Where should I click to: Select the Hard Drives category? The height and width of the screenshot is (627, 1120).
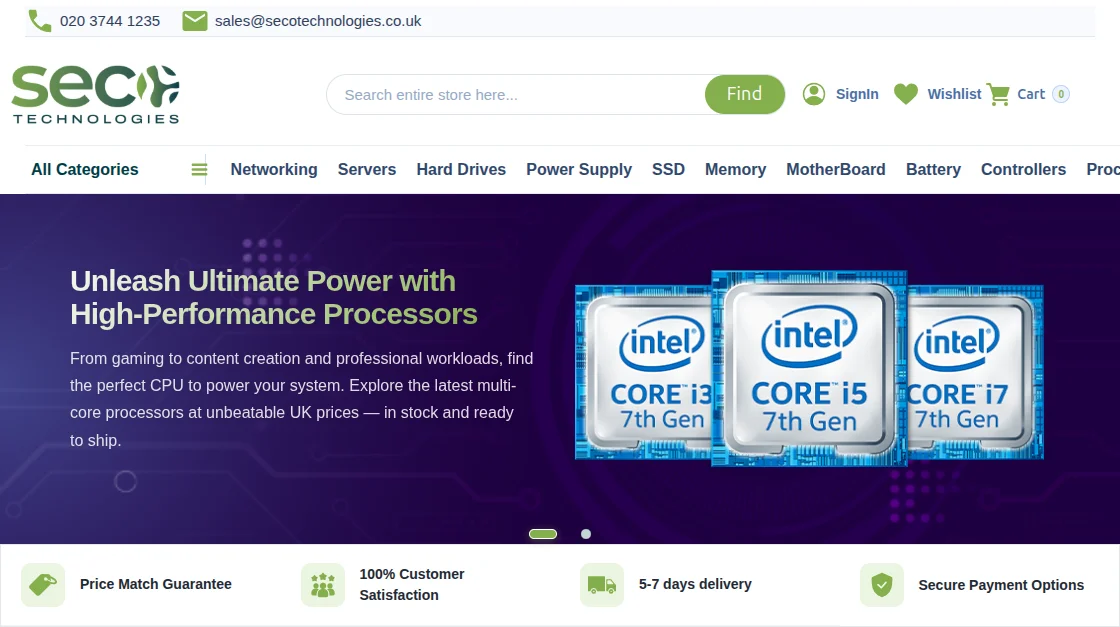pyautogui.click(x=461, y=169)
